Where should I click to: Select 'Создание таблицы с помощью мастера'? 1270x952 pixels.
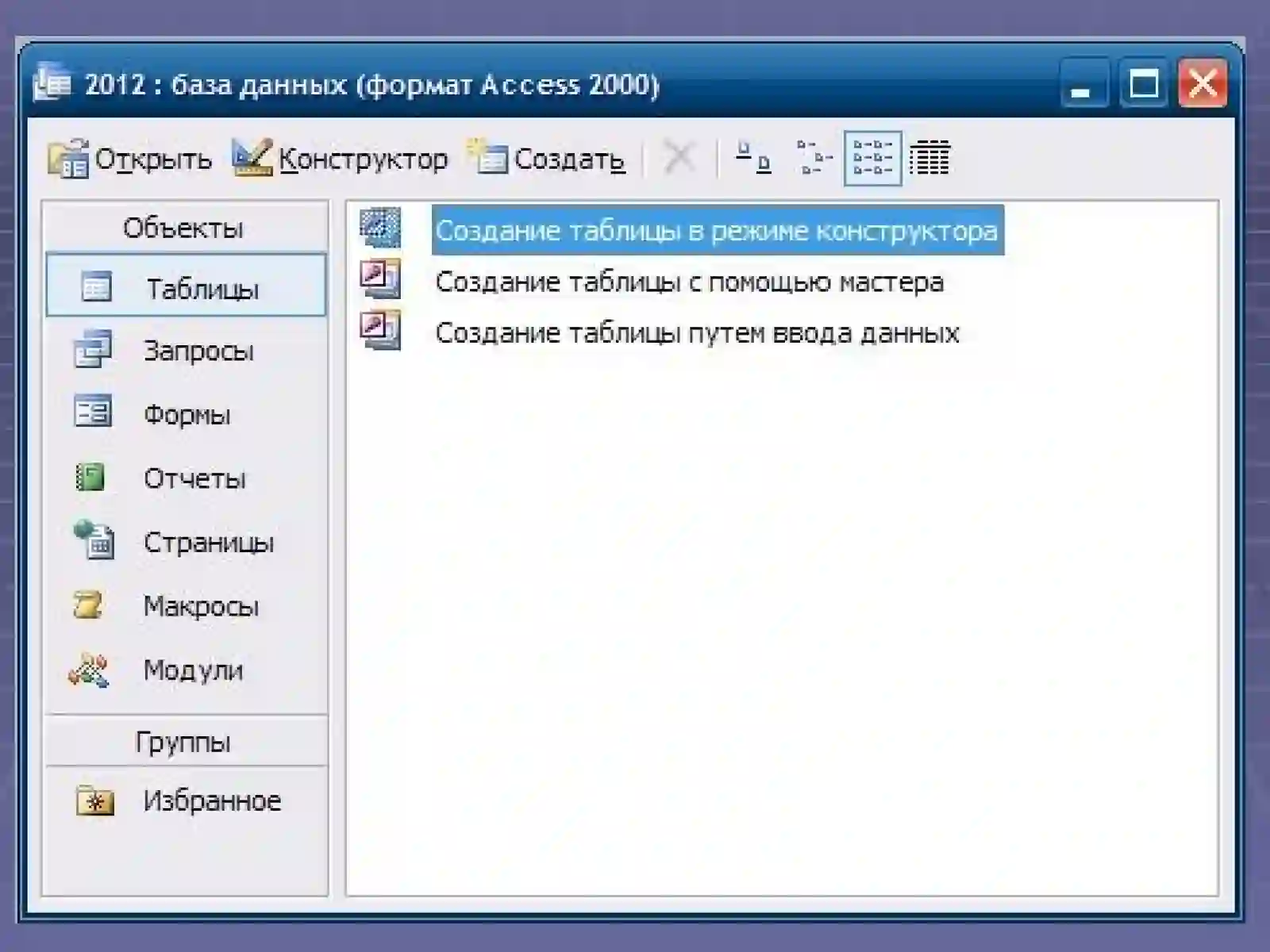(652, 282)
